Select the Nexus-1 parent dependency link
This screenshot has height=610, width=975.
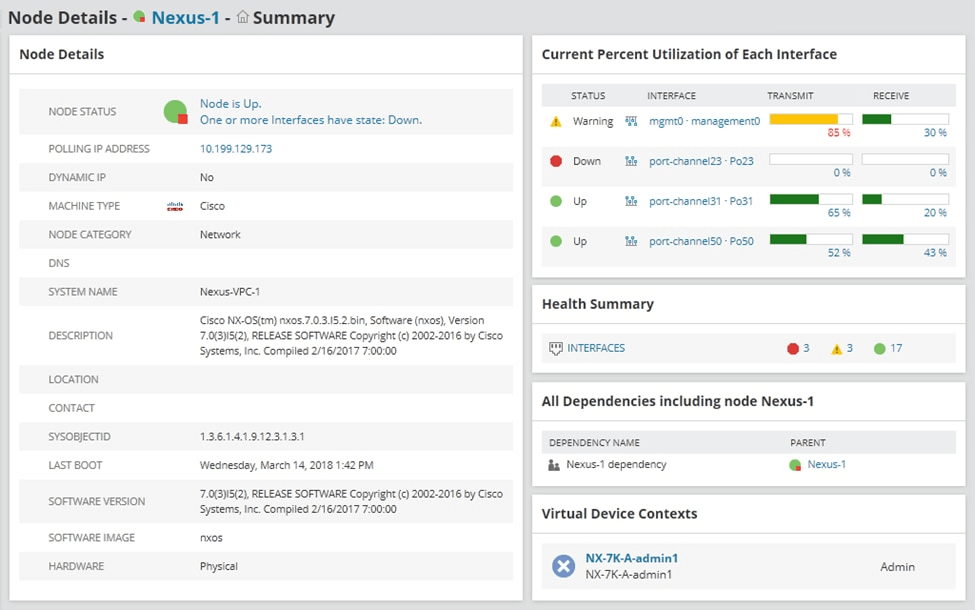pyautogui.click(x=826, y=464)
